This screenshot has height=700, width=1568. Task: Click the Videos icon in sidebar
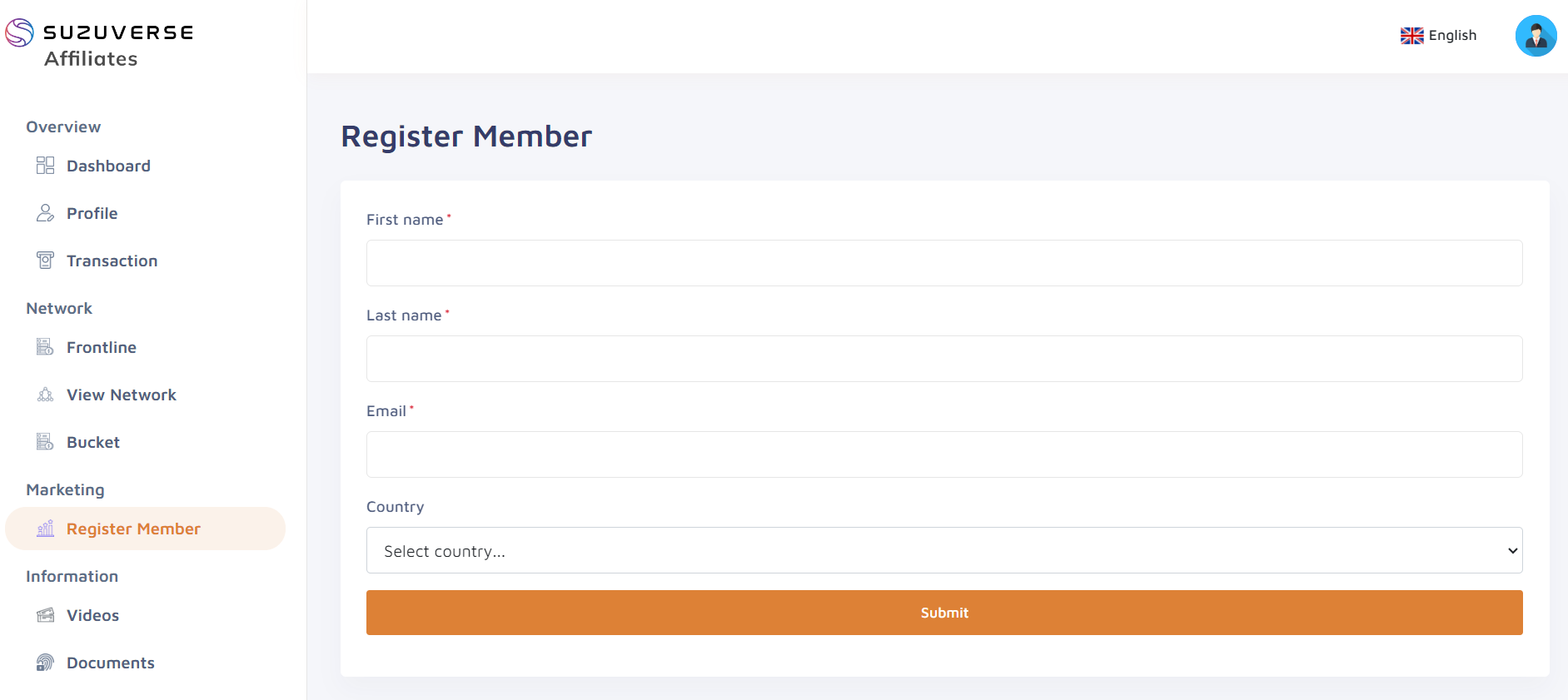pos(45,615)
